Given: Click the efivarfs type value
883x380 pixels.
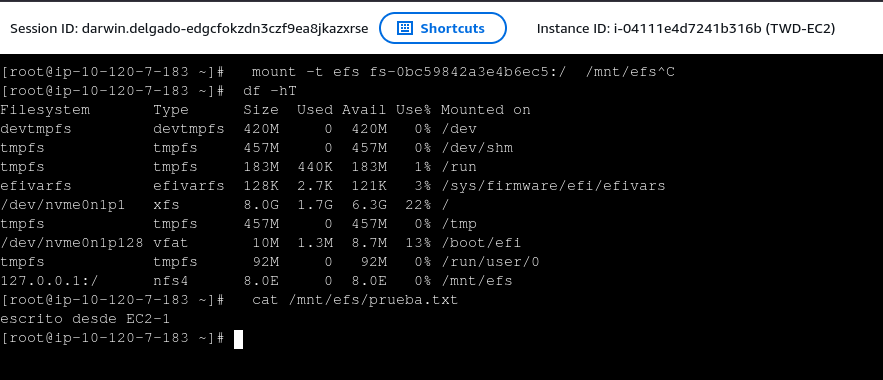Looking at the screenshot, I should [x=189, y=186].
